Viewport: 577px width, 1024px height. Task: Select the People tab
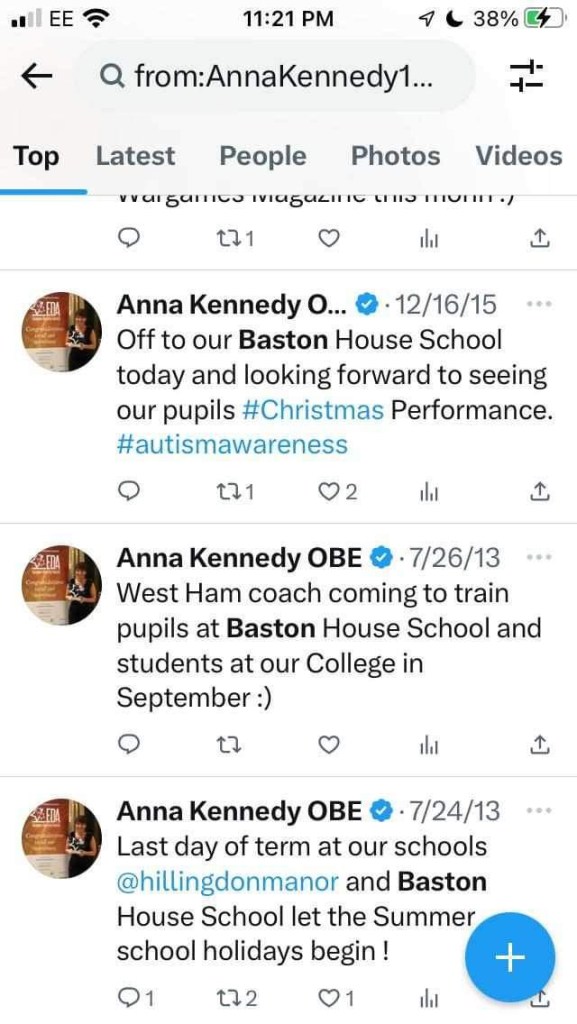(262, 156)
